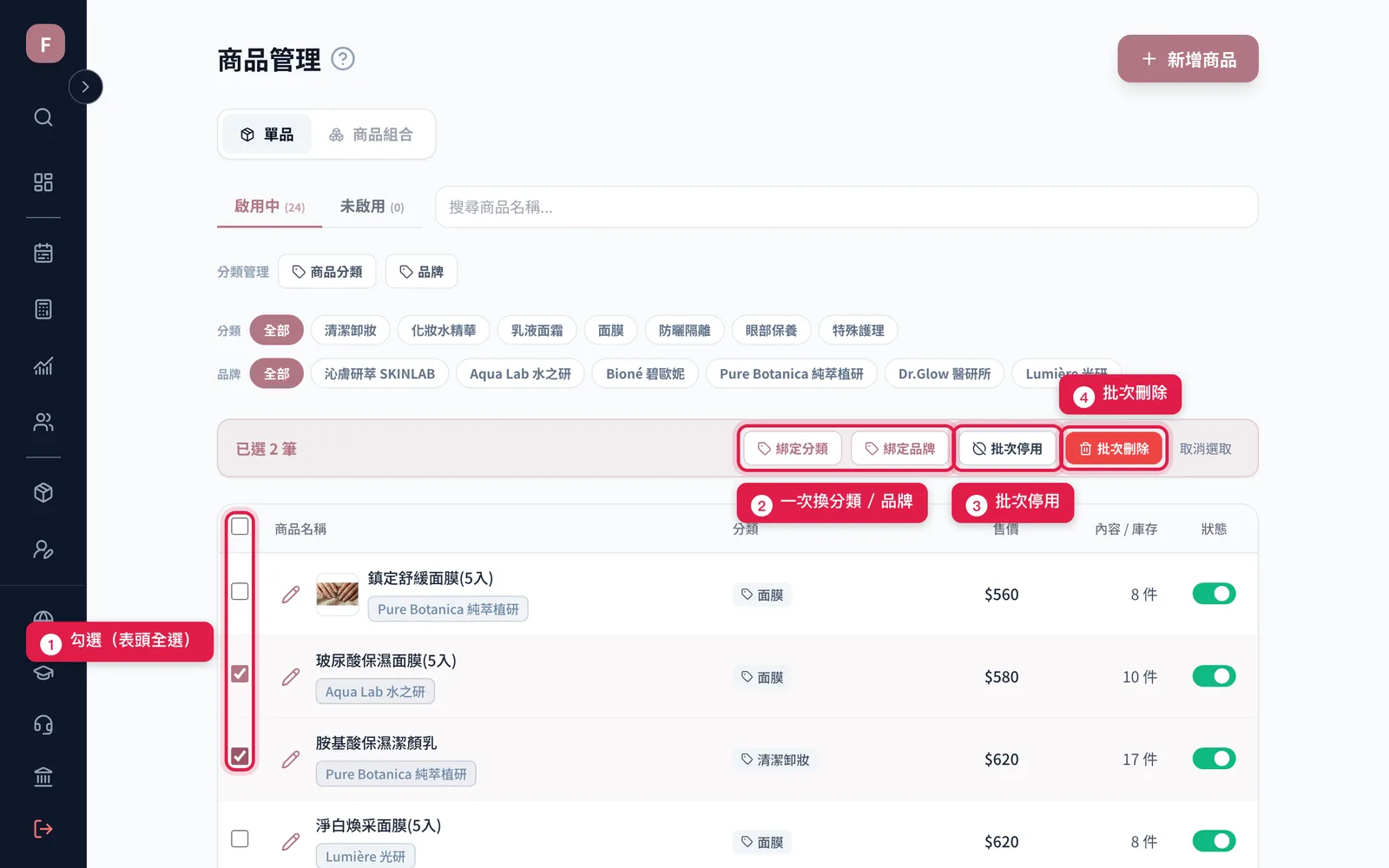Open the sidebar search icon

pos(43,117)
